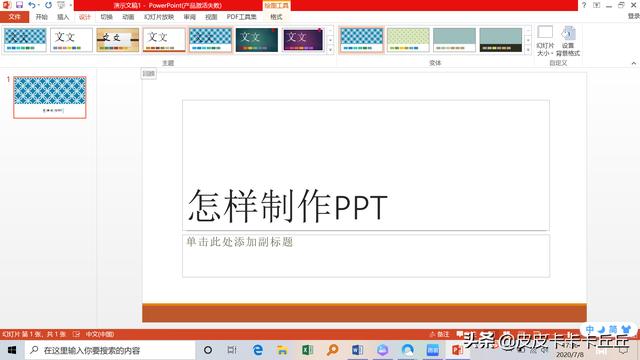
Task: Open Word from taskbar
Action: (x=358, y=350)
